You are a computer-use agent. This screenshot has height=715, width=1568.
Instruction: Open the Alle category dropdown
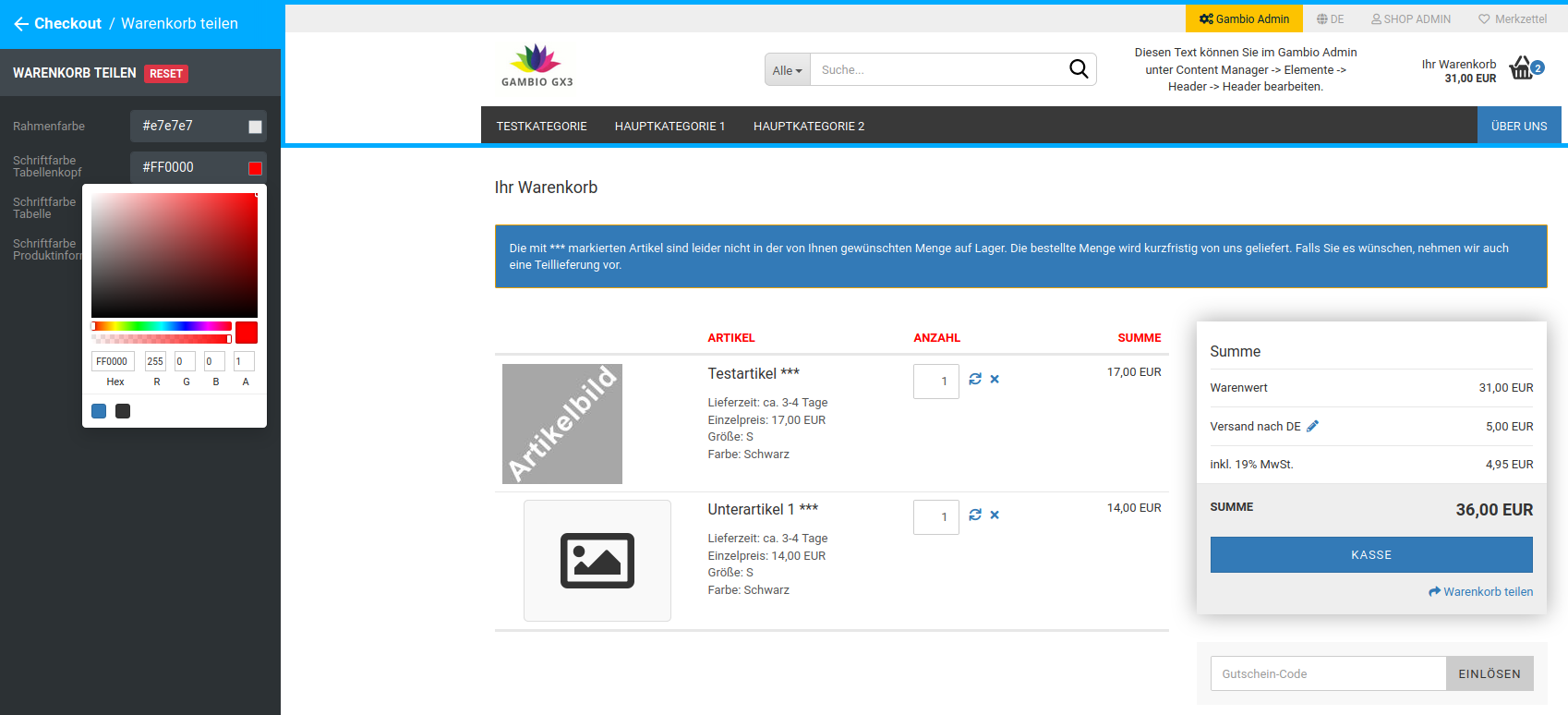click(x=787, y=70)
